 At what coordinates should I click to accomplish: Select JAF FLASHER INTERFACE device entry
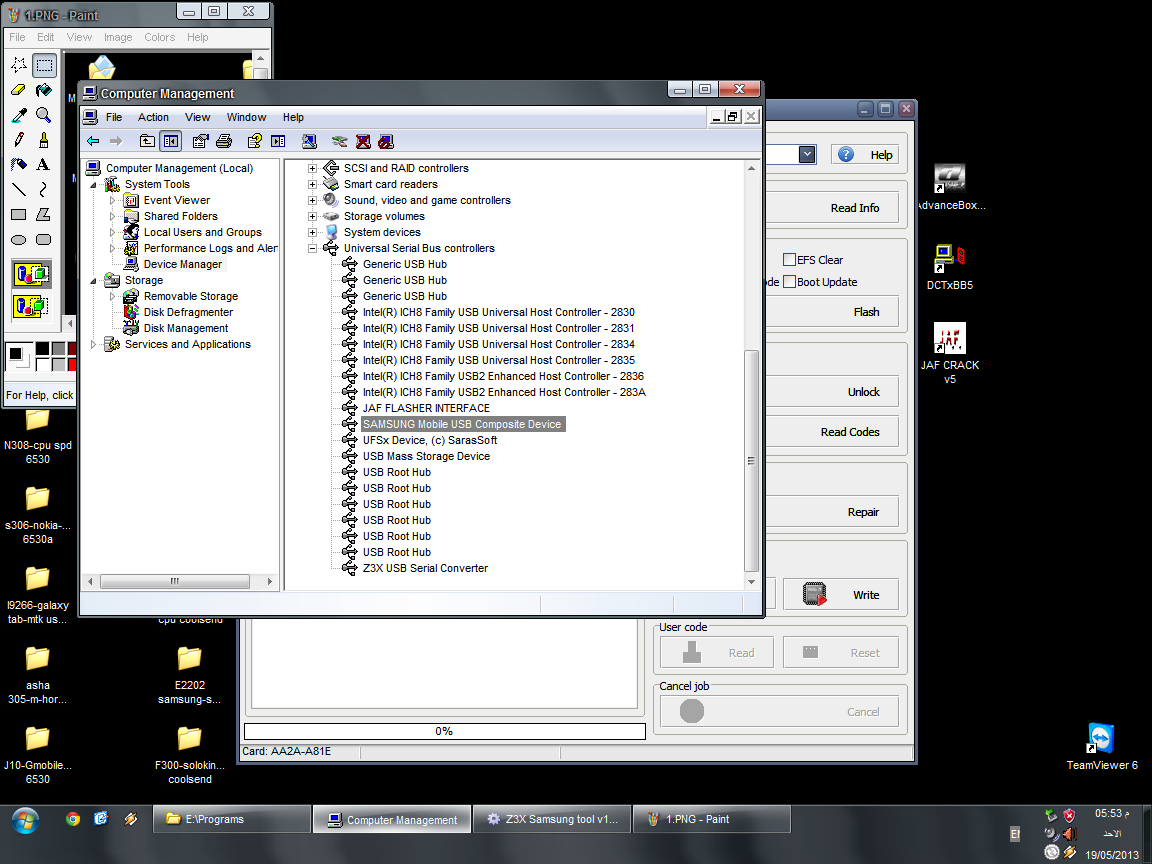[426, 408]
